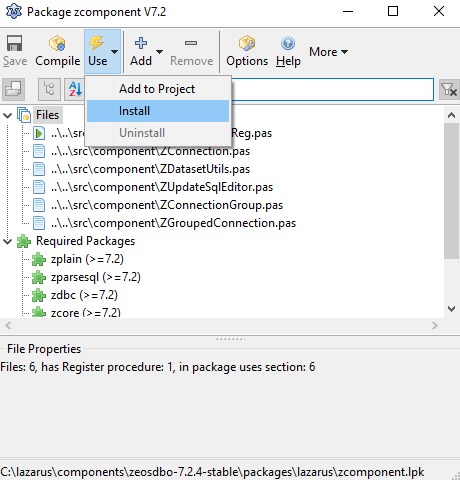Viewport: 460px width, 480px height.
Task: Click the Use lightning bolt icon
Action: pyautogui.click(x=96, y=43)
